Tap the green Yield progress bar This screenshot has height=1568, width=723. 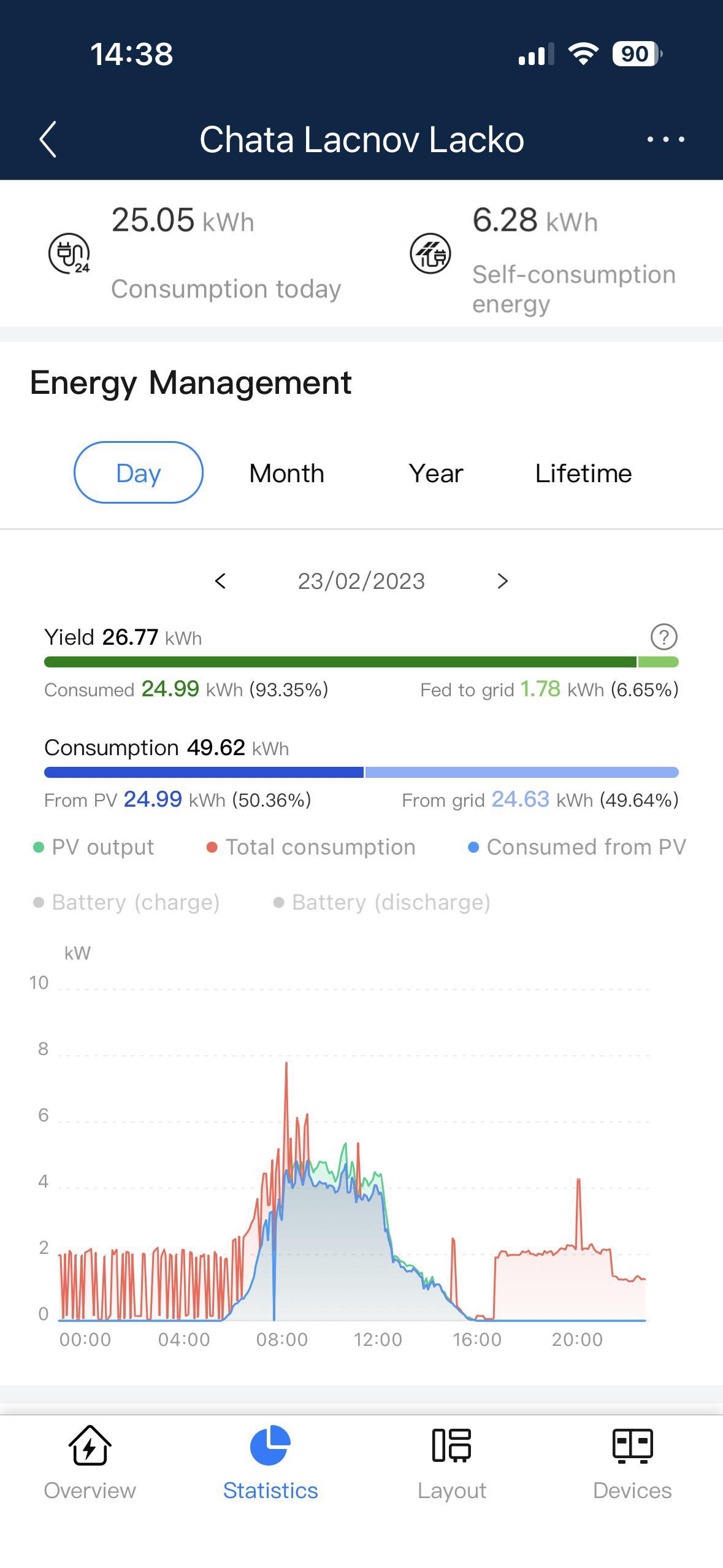coord(340,662)
